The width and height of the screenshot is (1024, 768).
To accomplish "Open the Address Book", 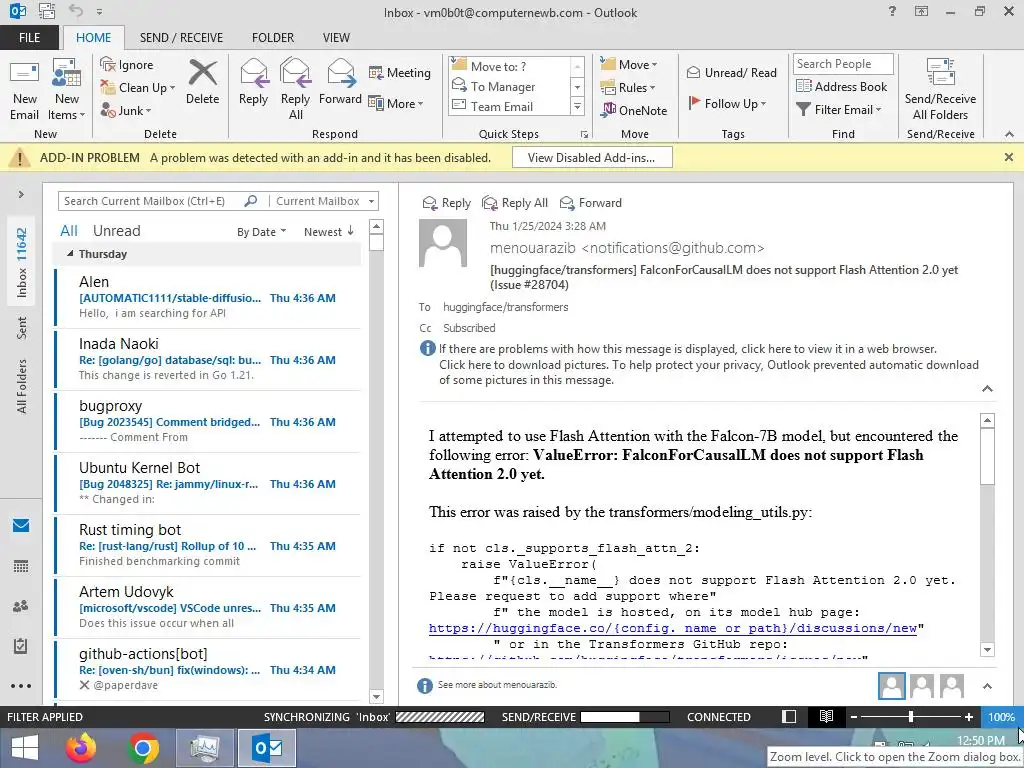I will [x=841, y=86].
